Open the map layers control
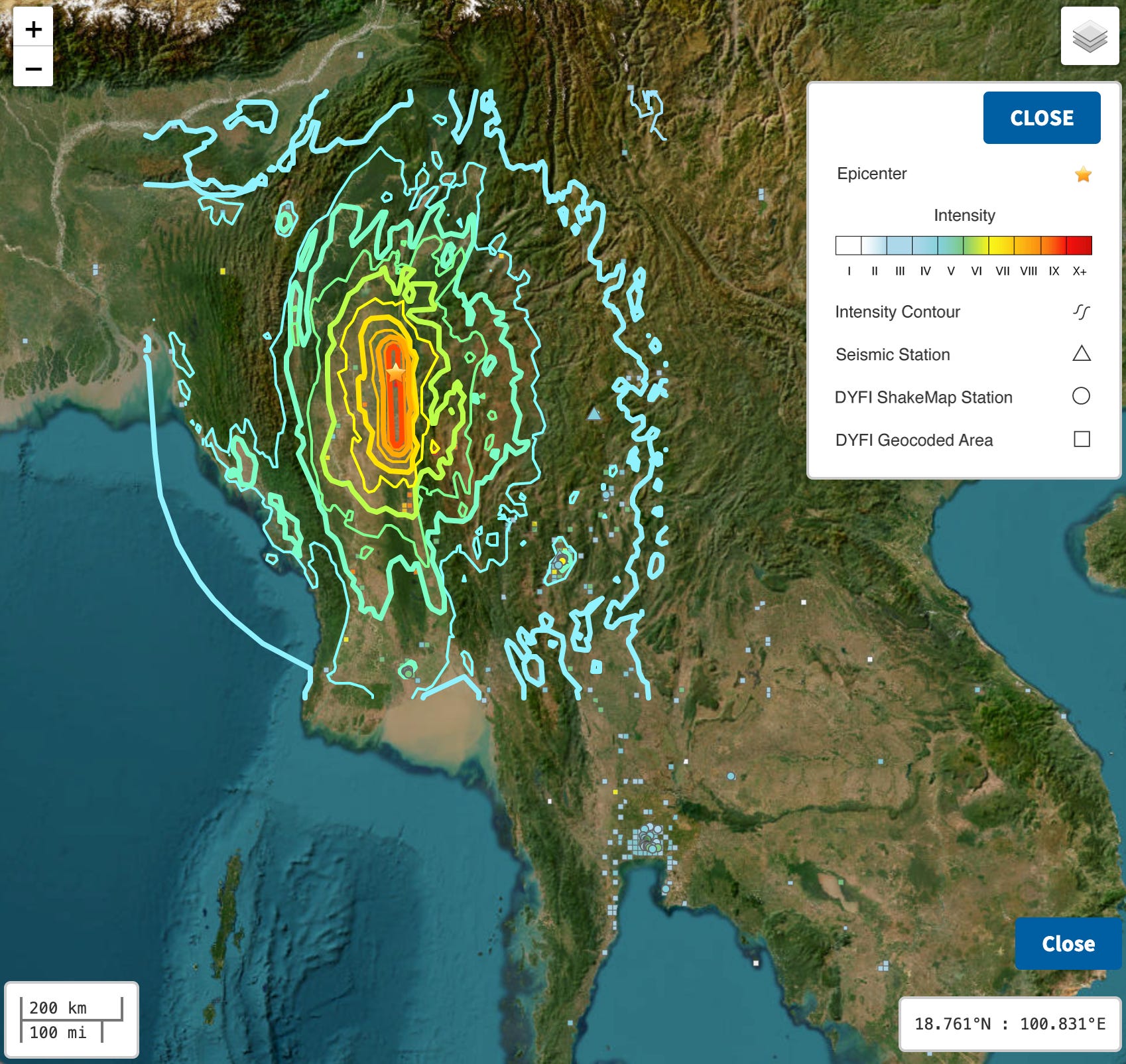Viewport: 1126px width, 1064px height. tap(1090, 36)
